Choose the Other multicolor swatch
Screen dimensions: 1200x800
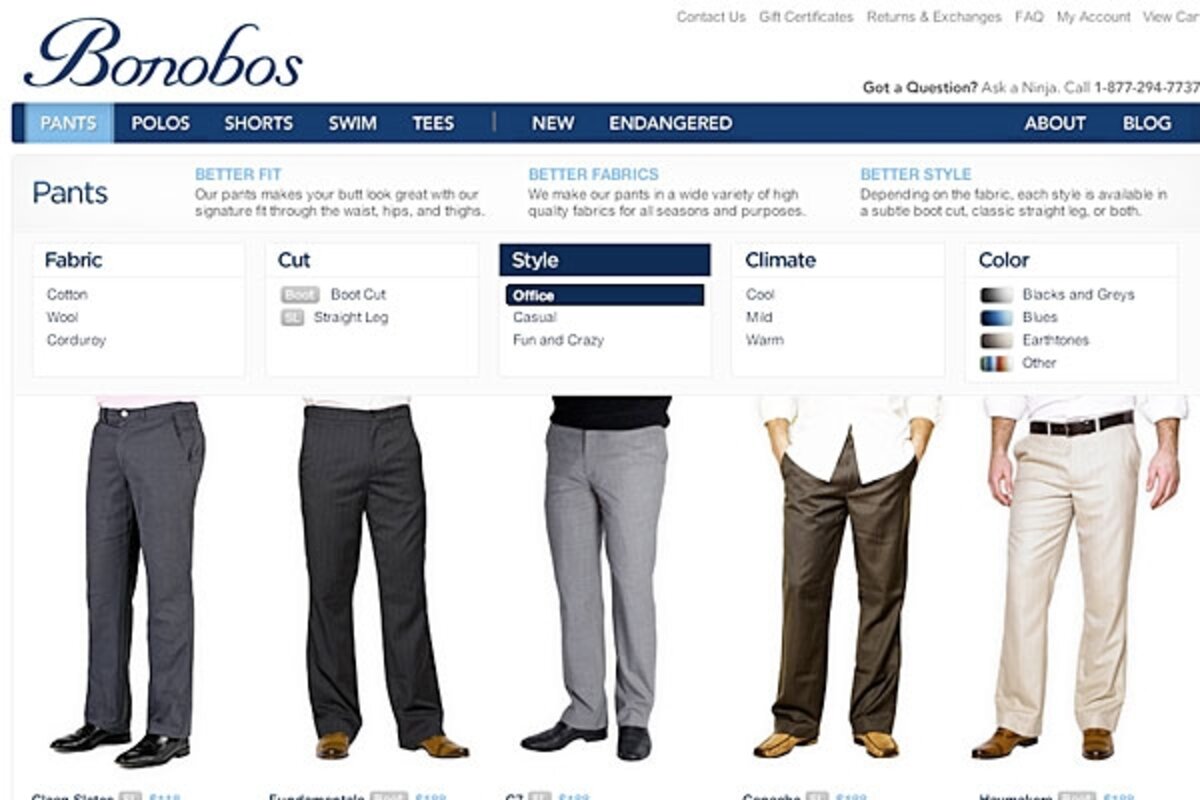coord(996,364)
